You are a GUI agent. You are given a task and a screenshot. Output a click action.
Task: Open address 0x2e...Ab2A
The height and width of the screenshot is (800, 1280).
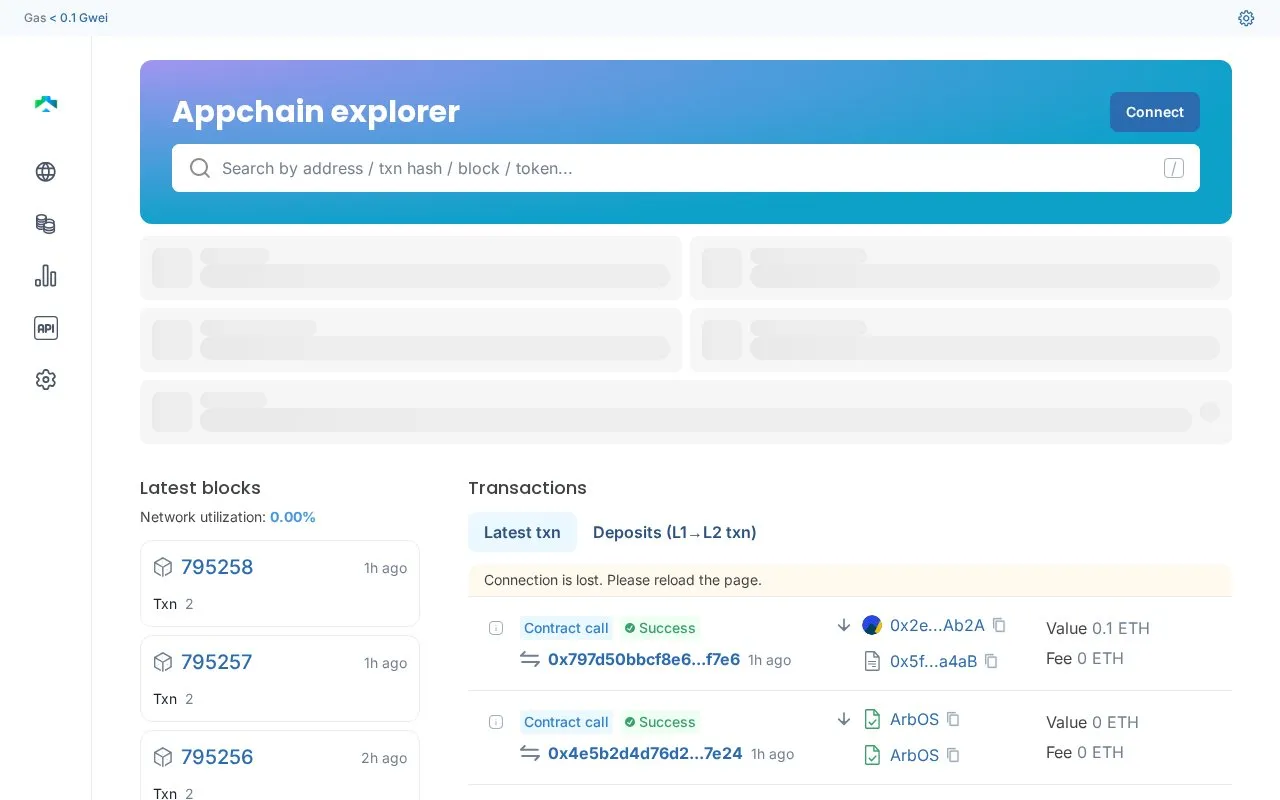pos(937,625)
